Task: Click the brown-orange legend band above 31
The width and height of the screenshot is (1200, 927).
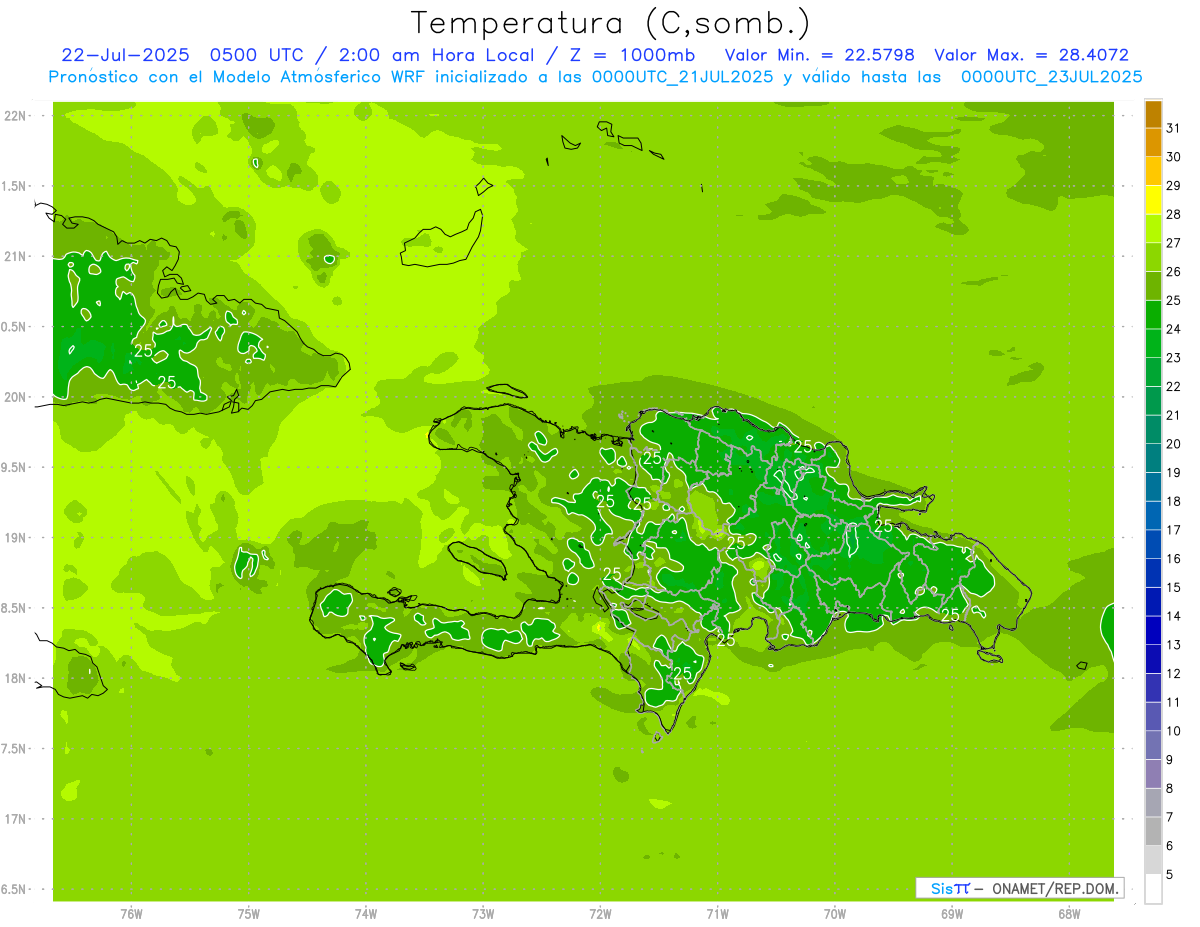Action: point(1153,114)
